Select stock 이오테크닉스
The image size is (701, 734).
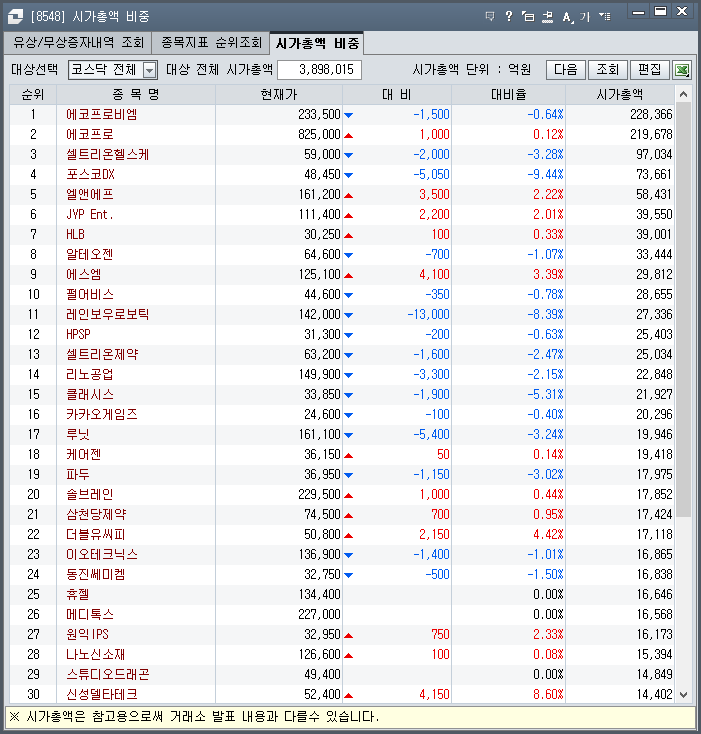coord(102,555)
